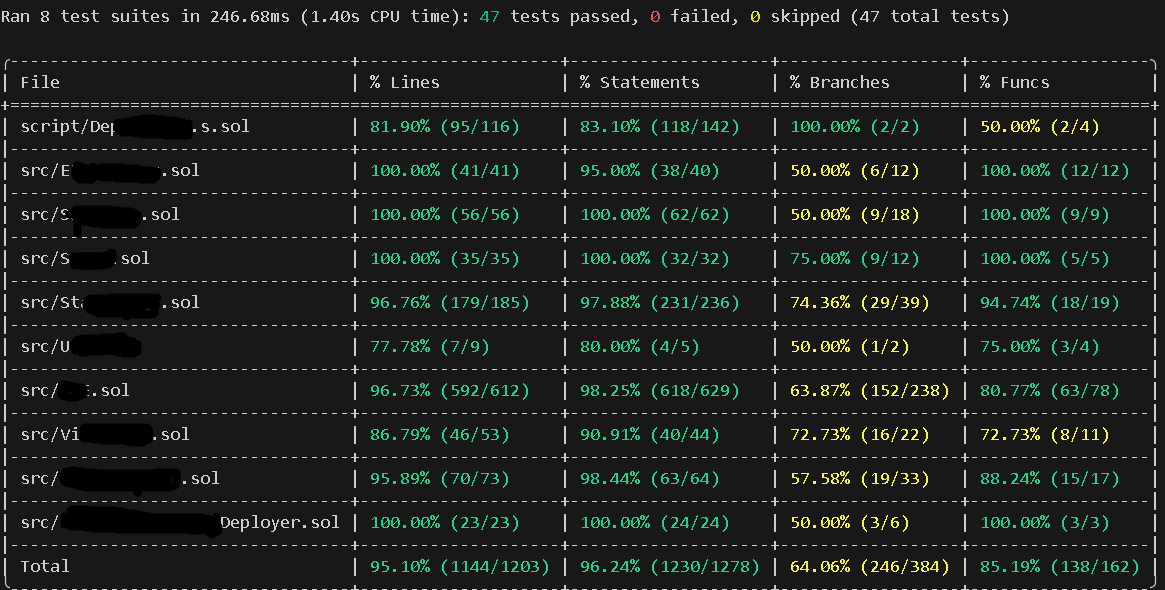The width and height of the screenshot is (1165, 590).
Task: Select the '100.00% (24/24)' statements value
Action: point(655,522)
